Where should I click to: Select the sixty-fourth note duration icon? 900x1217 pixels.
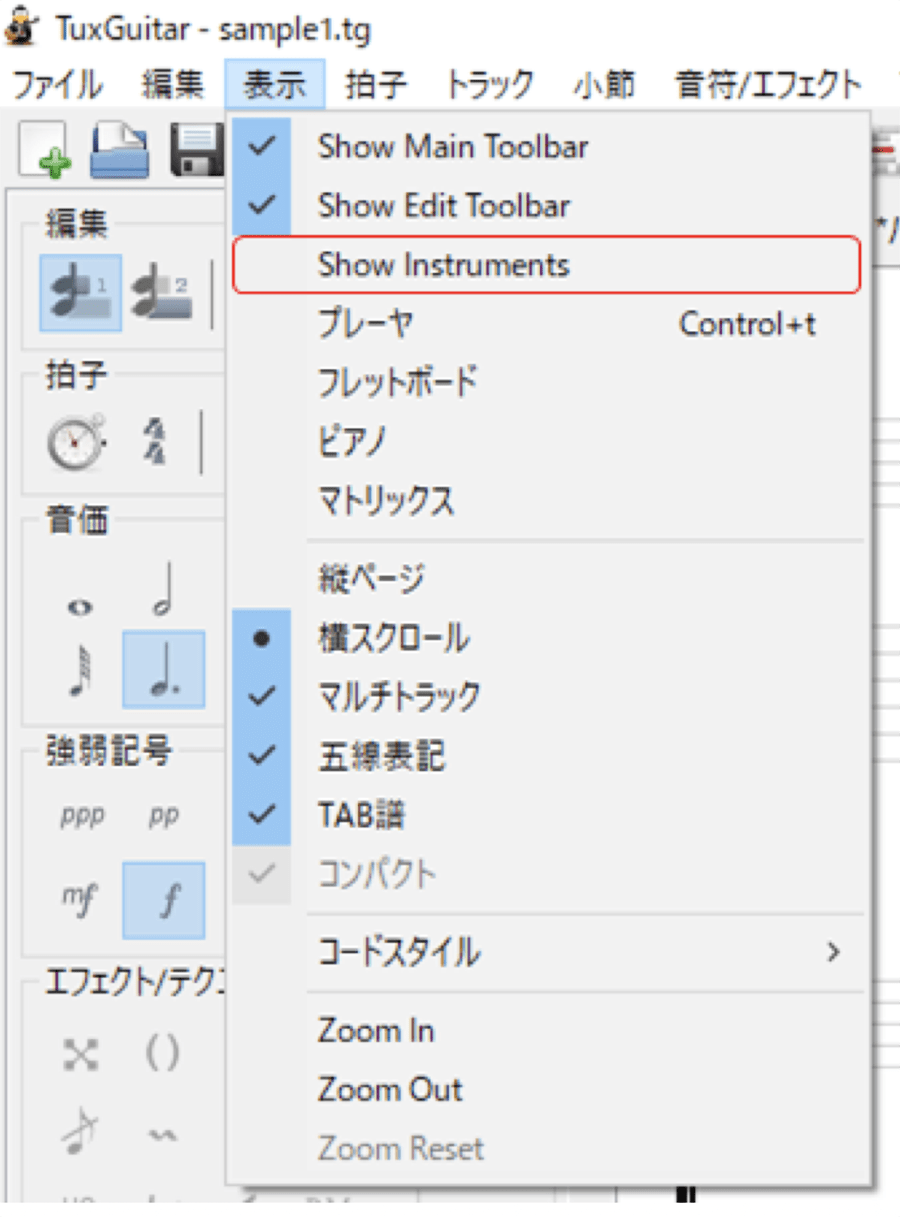(x=79, y=669)
